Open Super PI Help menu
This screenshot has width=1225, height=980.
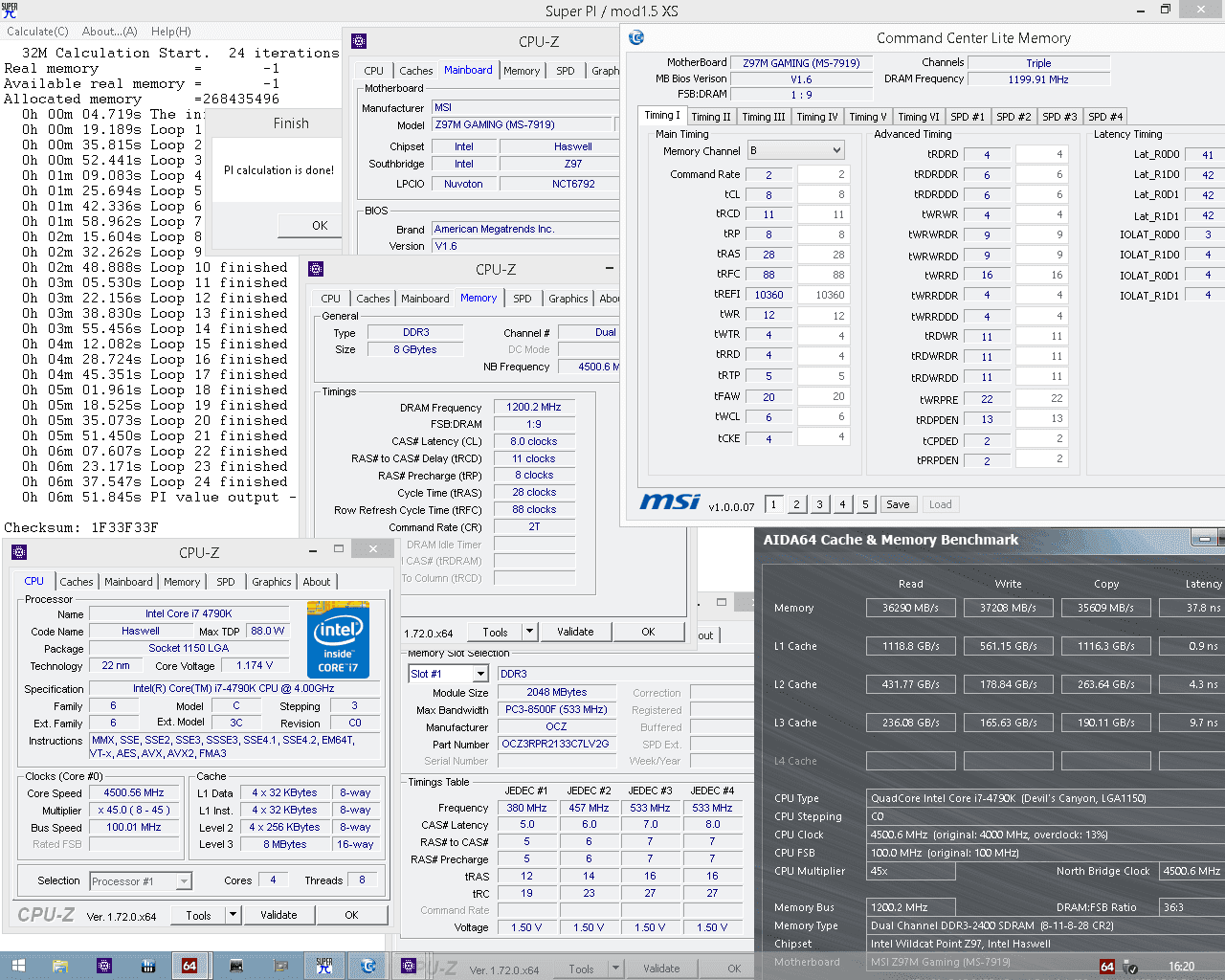coord(171,32)
